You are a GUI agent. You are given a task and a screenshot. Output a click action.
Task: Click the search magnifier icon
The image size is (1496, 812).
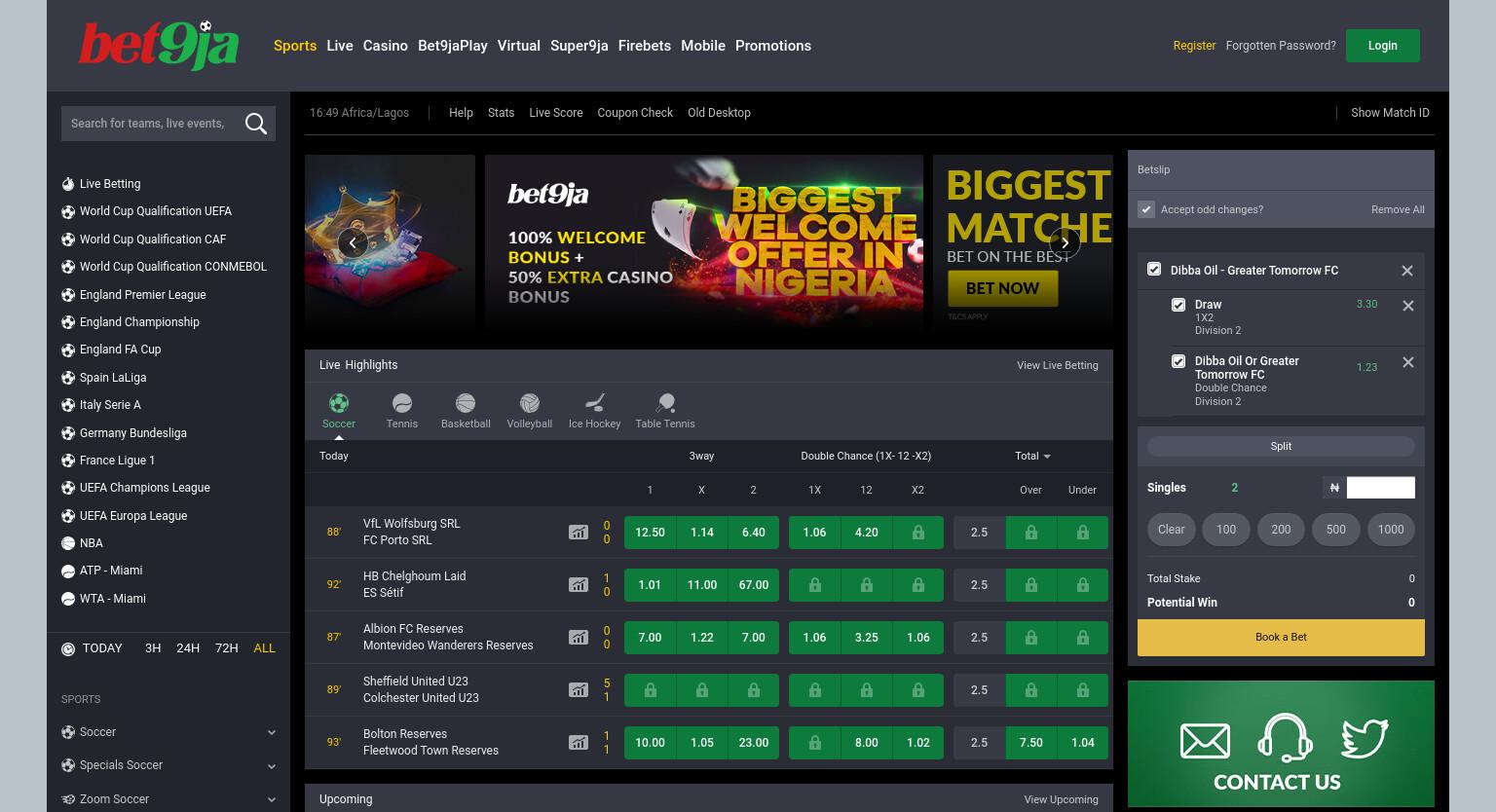tap(256, 124)
